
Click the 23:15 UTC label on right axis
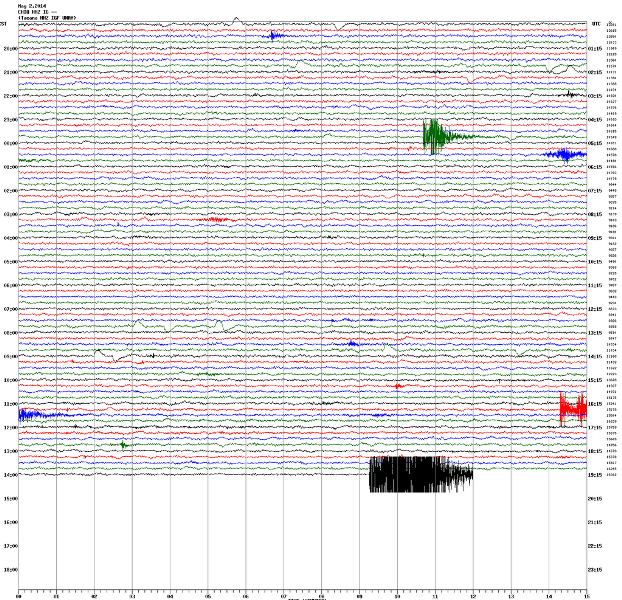(594, 570)
